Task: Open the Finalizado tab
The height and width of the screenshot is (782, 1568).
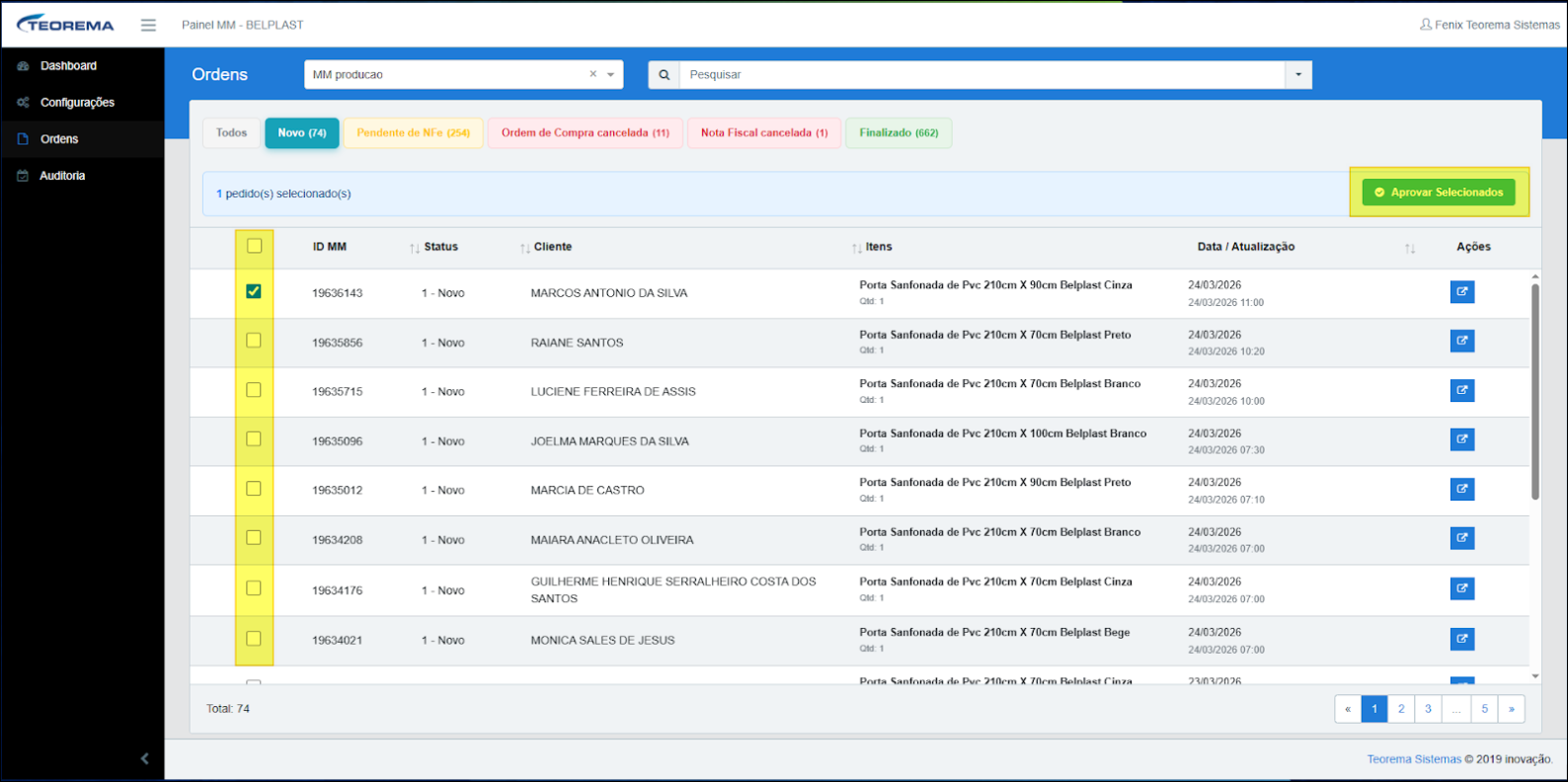Action: pyautogui.click(x=899, y=133)
